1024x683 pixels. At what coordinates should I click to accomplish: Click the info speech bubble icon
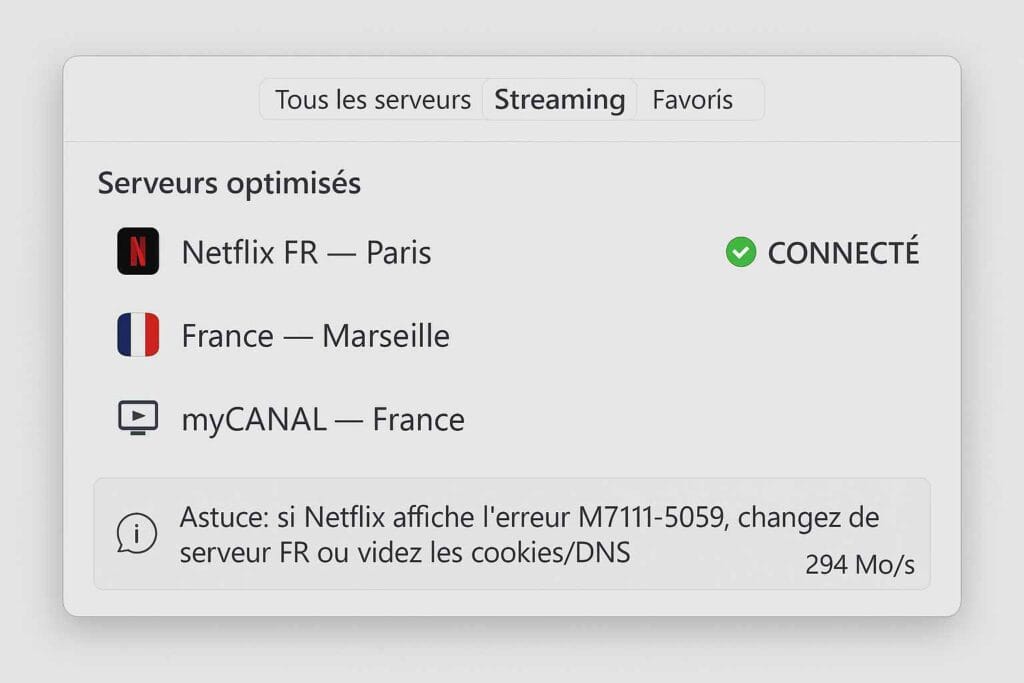pyautogui.click(x=137, y=534)
